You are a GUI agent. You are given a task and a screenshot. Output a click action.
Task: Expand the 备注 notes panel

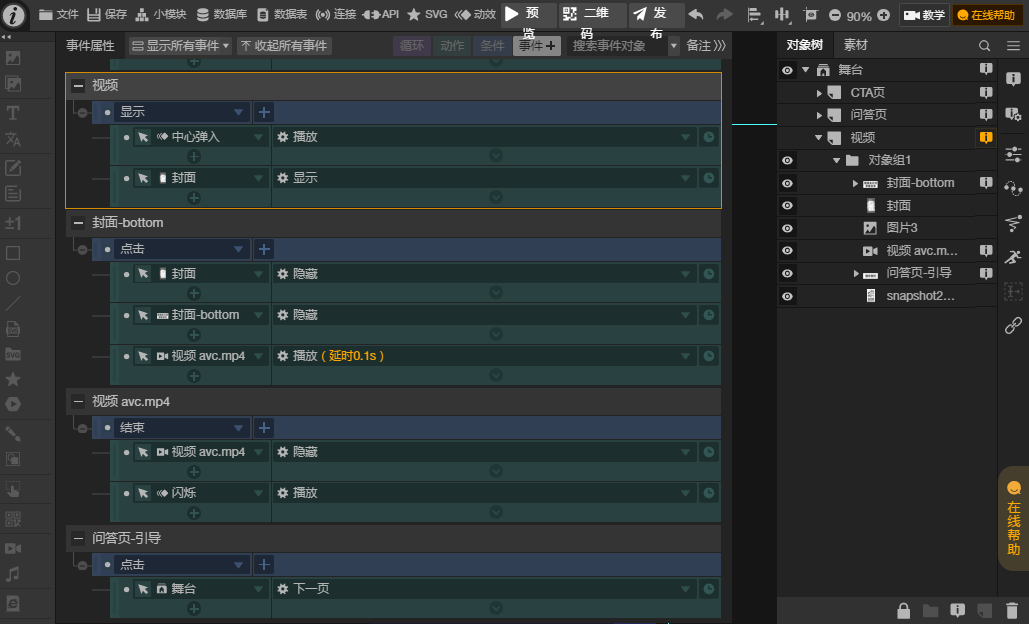[705, 45]
